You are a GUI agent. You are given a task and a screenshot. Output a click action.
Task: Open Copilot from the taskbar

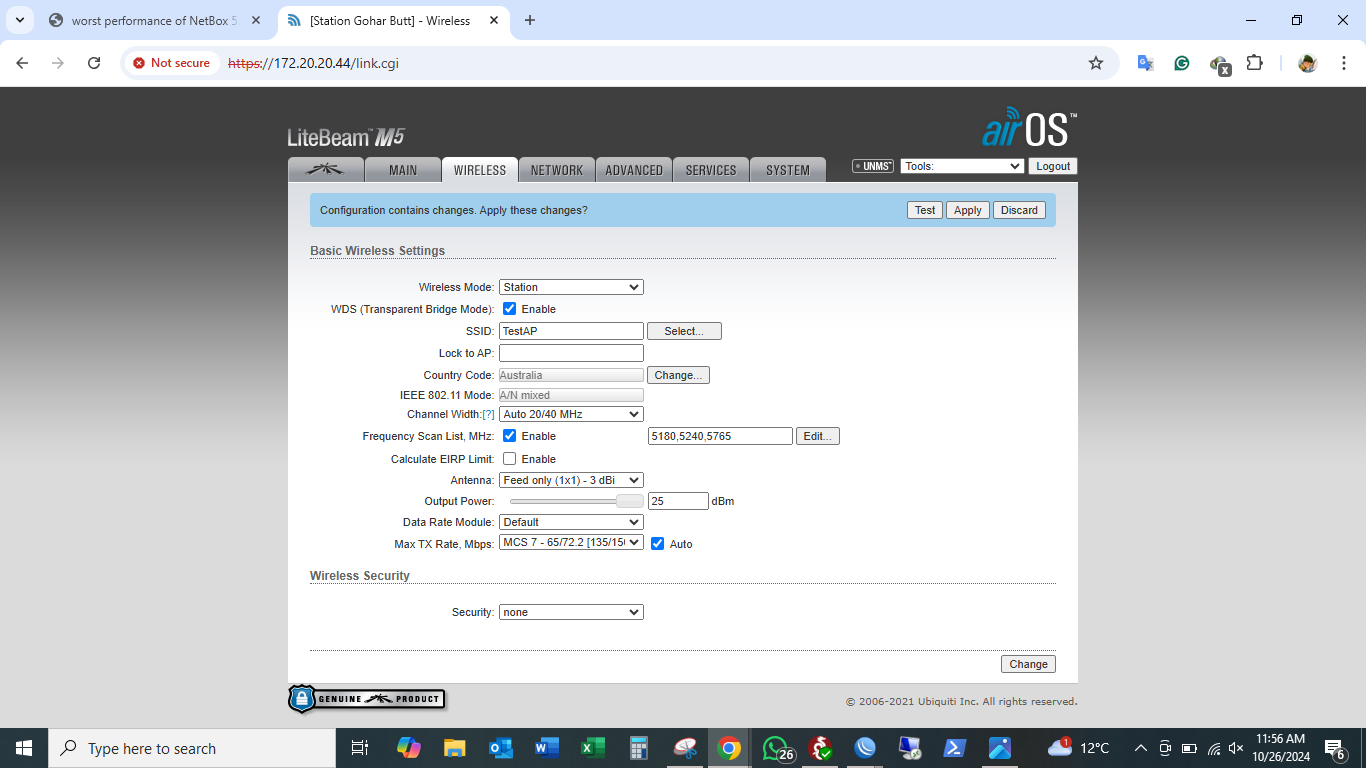409,748
